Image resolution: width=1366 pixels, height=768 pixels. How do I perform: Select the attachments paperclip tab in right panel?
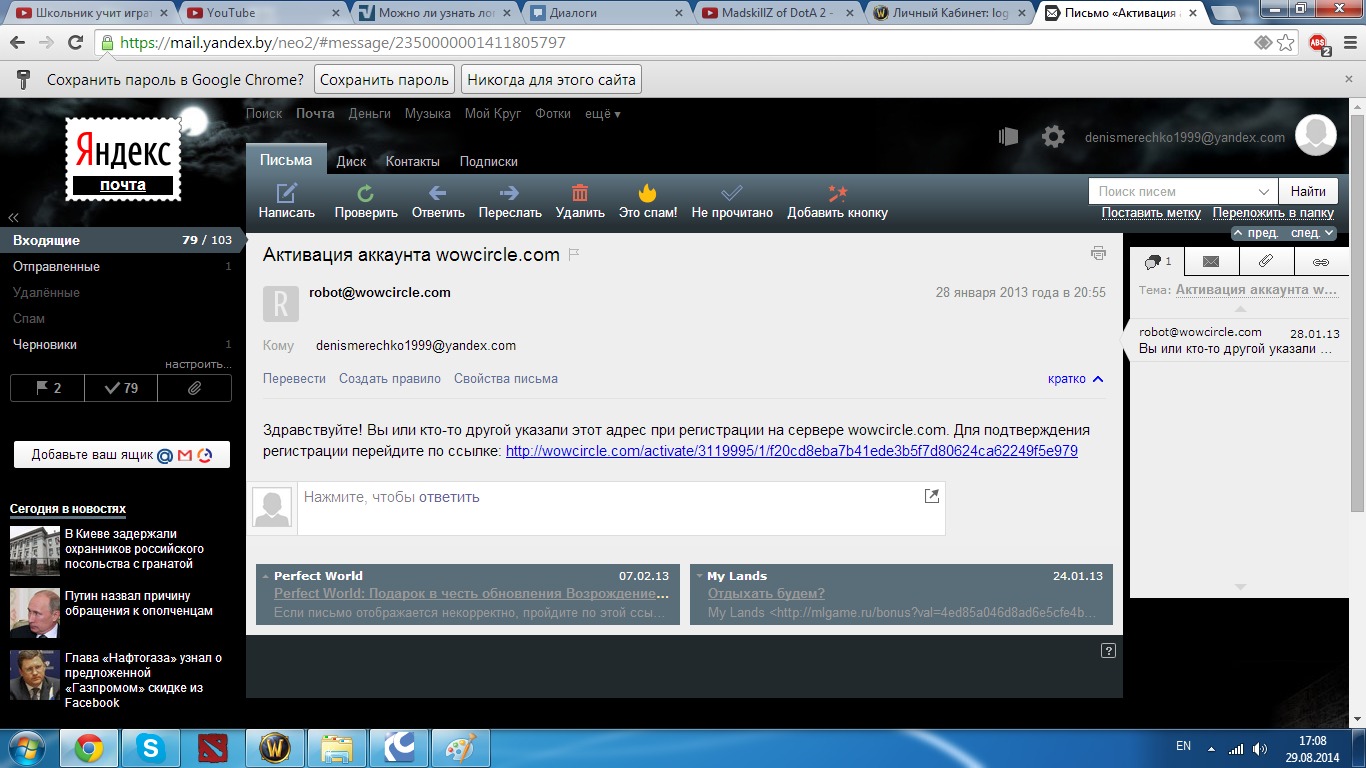1266,262
